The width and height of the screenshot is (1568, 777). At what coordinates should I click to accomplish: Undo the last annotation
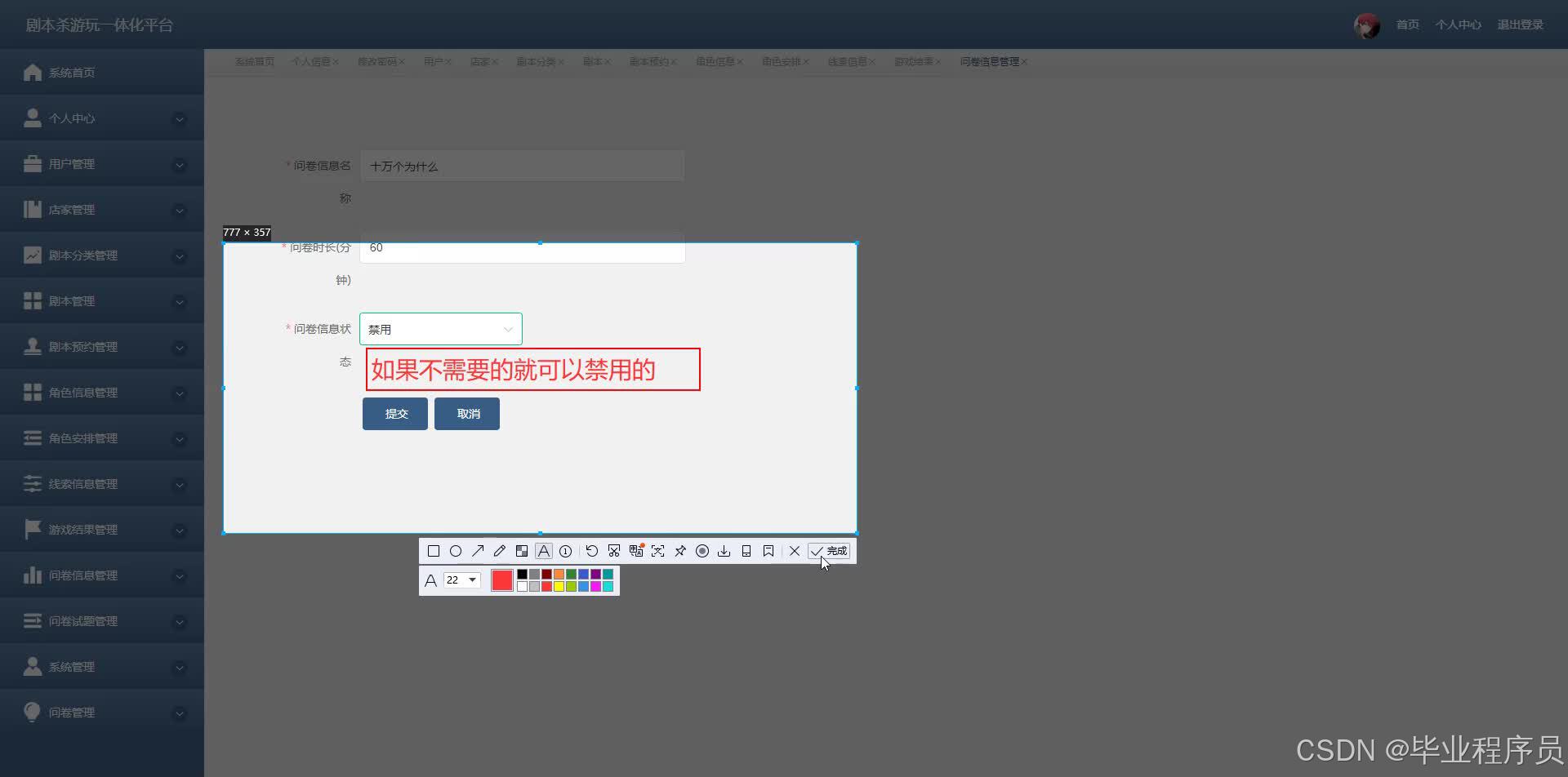[592, 551]
